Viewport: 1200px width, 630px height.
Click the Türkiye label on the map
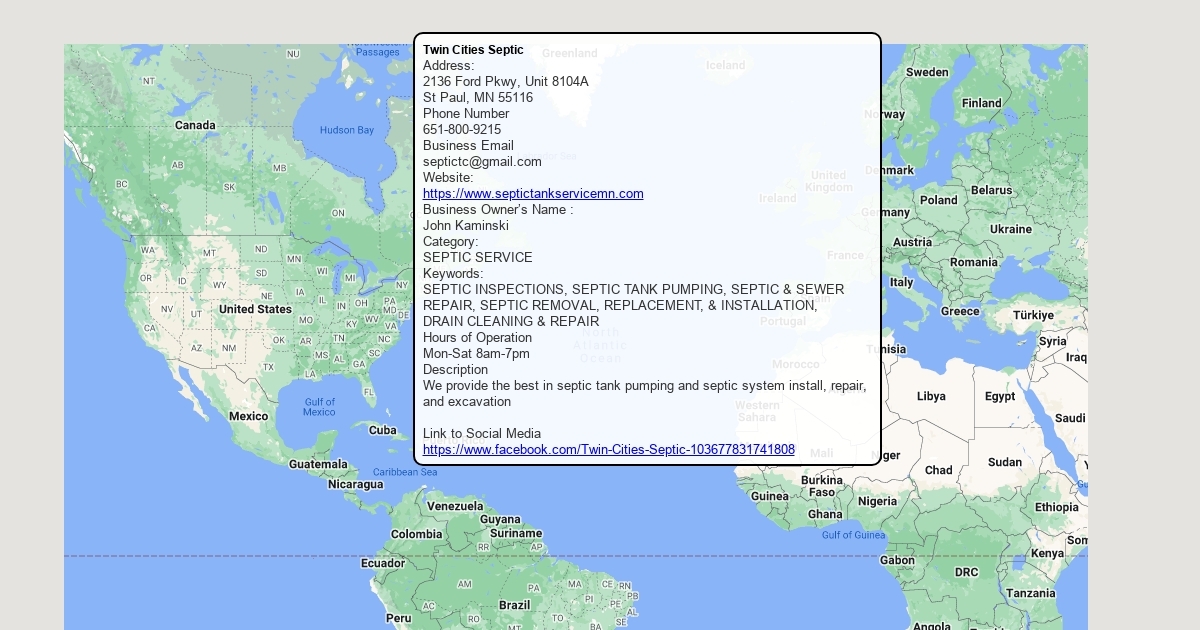pos(1033,315)
